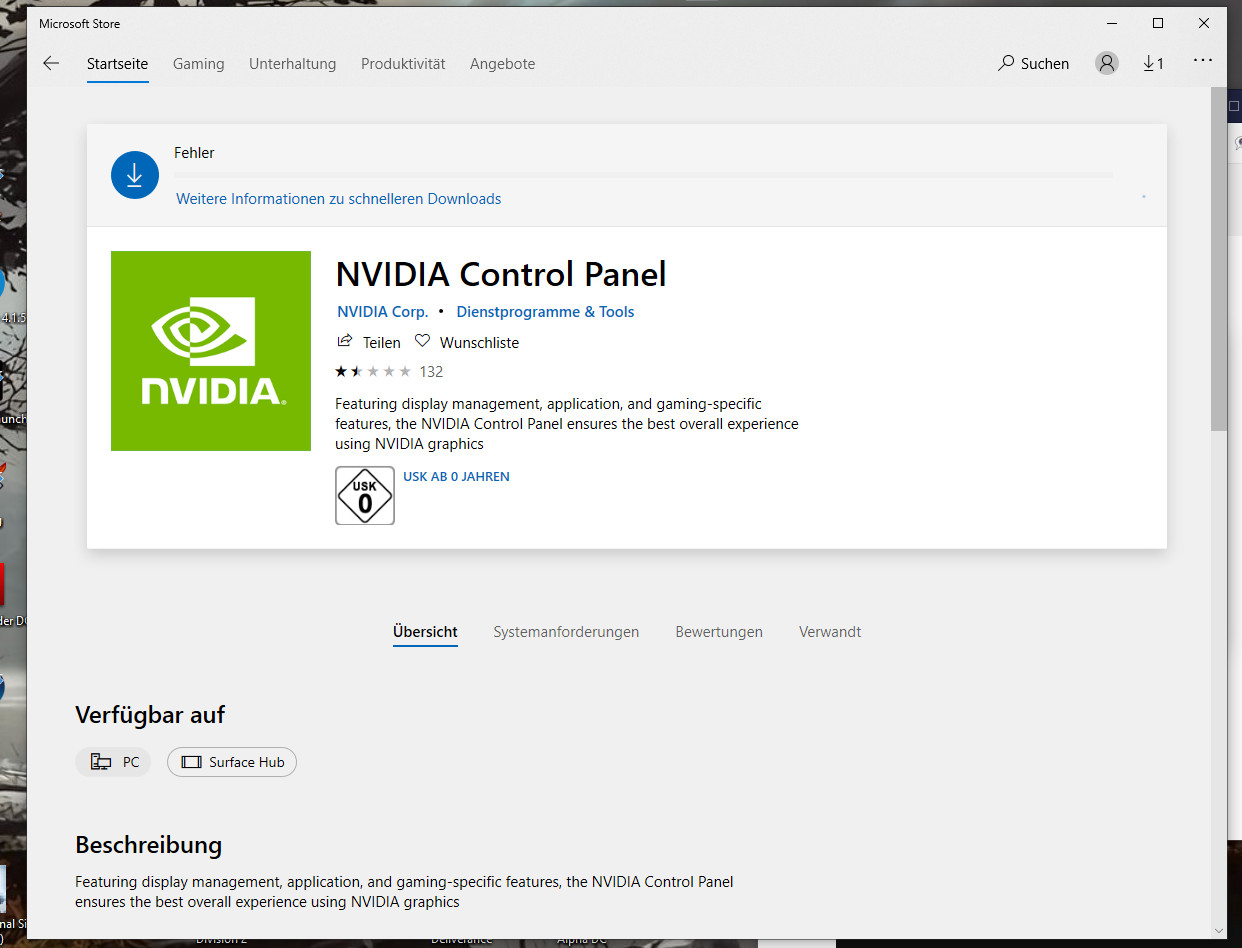The image size is (1242, 948).
Task: Click the Verfügbar auf heading
Action: [x=150, y=715]
